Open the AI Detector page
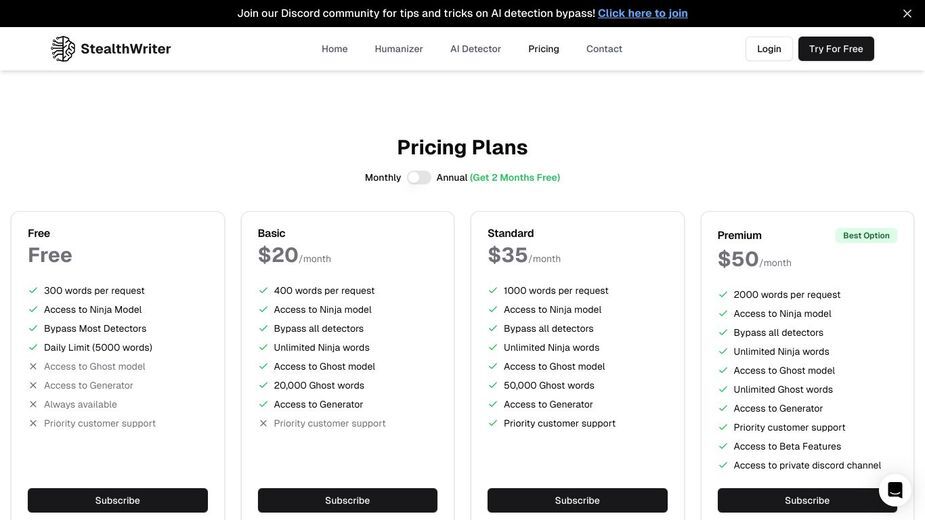The image size is (925, 520). click(x=475, y=49)
